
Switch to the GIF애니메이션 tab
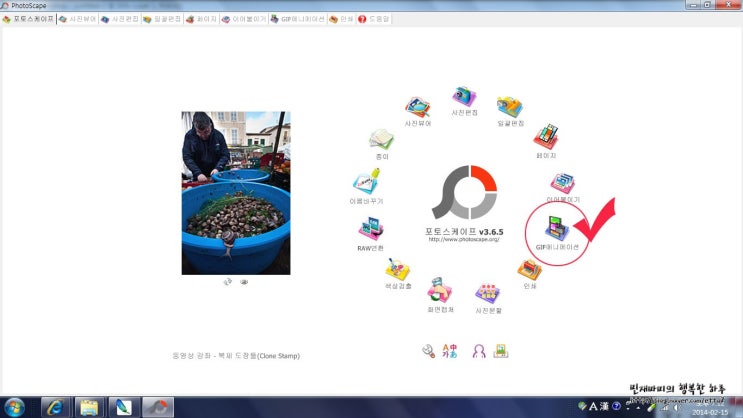tap(298, 19)
